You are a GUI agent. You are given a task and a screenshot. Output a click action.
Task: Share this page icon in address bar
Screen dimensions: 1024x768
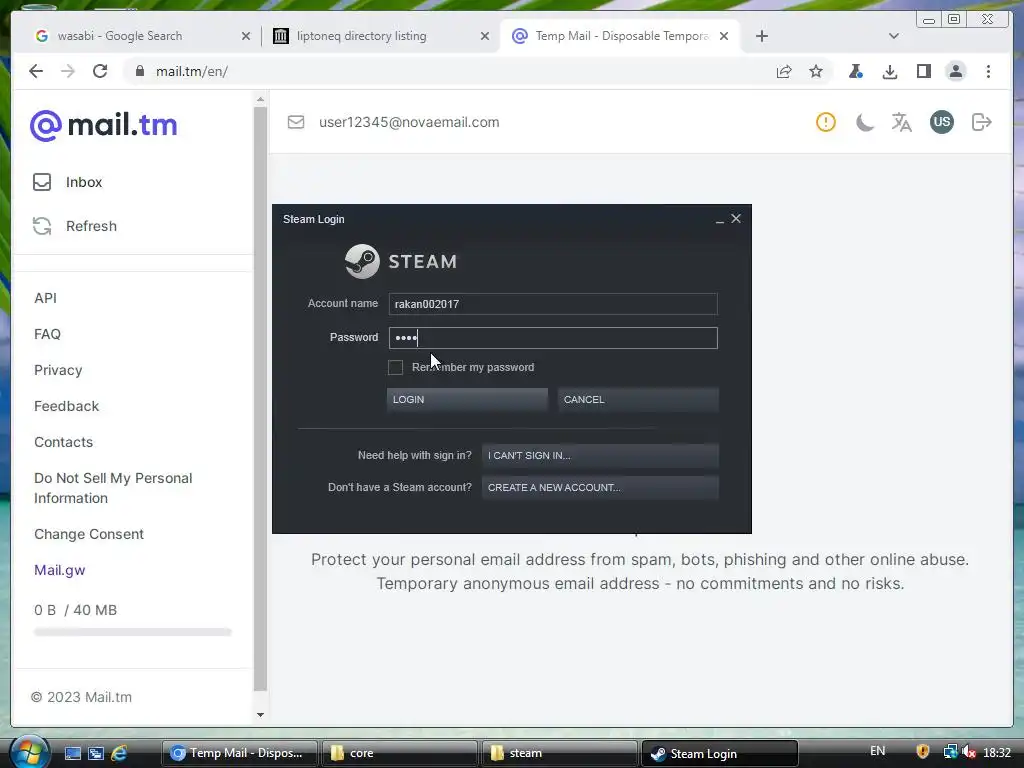tap(784, 71)
